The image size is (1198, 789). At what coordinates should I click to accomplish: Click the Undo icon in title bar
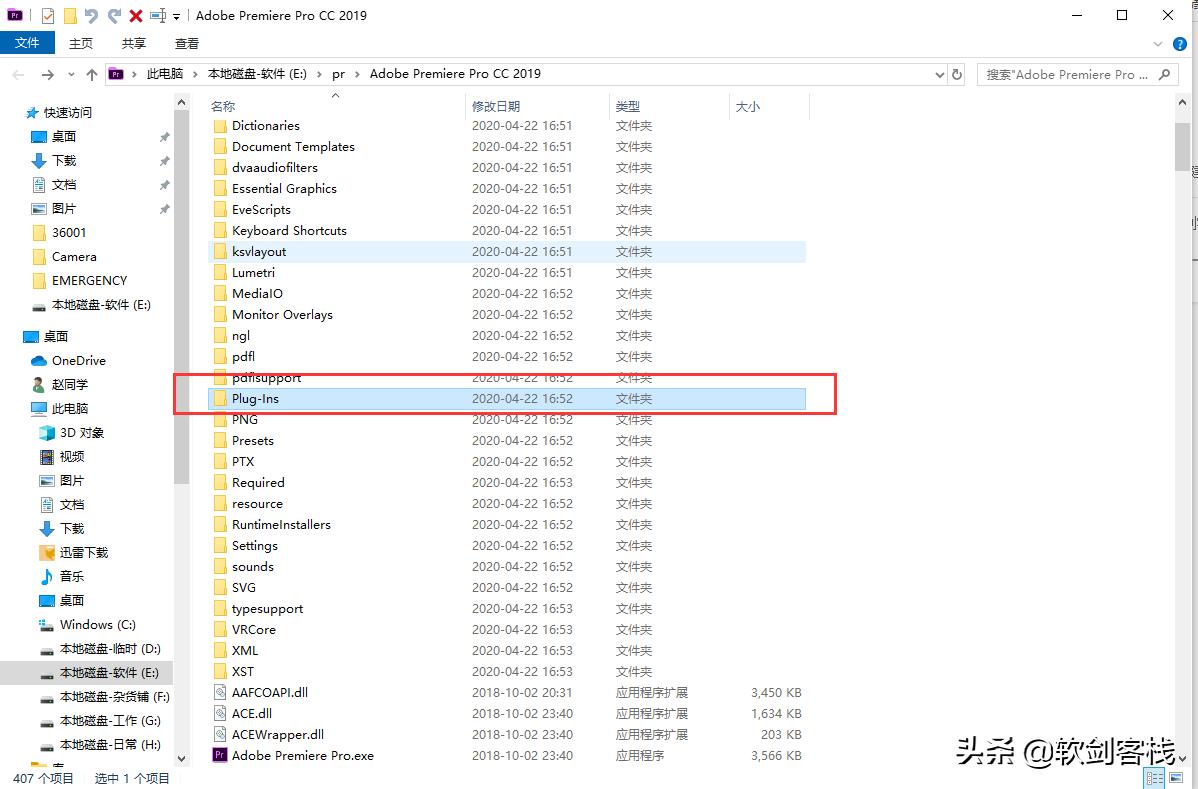tap(91, 15)
